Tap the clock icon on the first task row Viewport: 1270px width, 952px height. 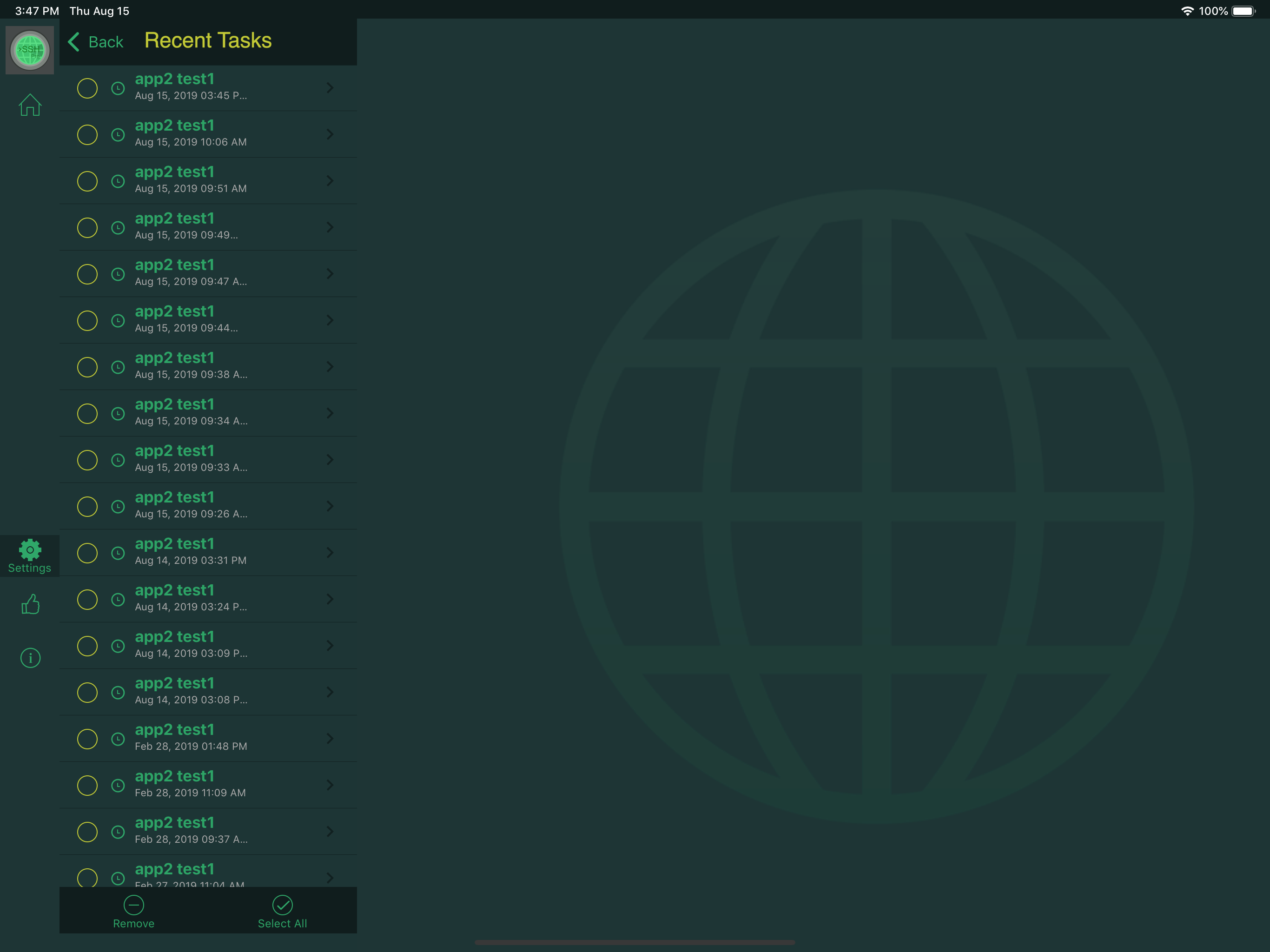pyautogui.click(x=118, y=88)
